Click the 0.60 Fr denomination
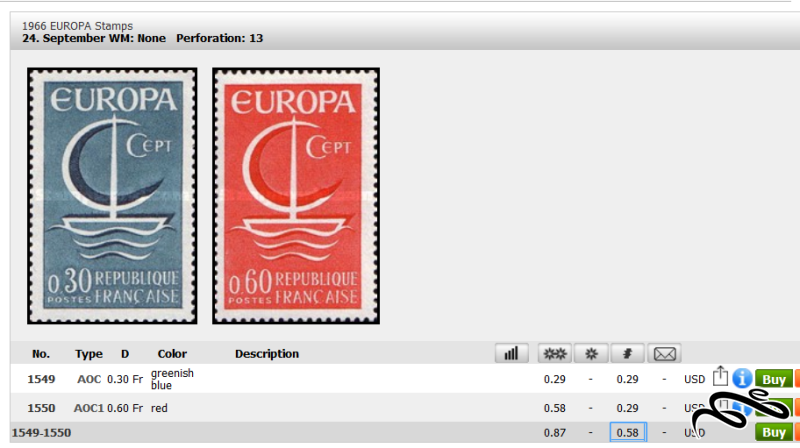The image size is (800, 448). click(x=125, y=408)
